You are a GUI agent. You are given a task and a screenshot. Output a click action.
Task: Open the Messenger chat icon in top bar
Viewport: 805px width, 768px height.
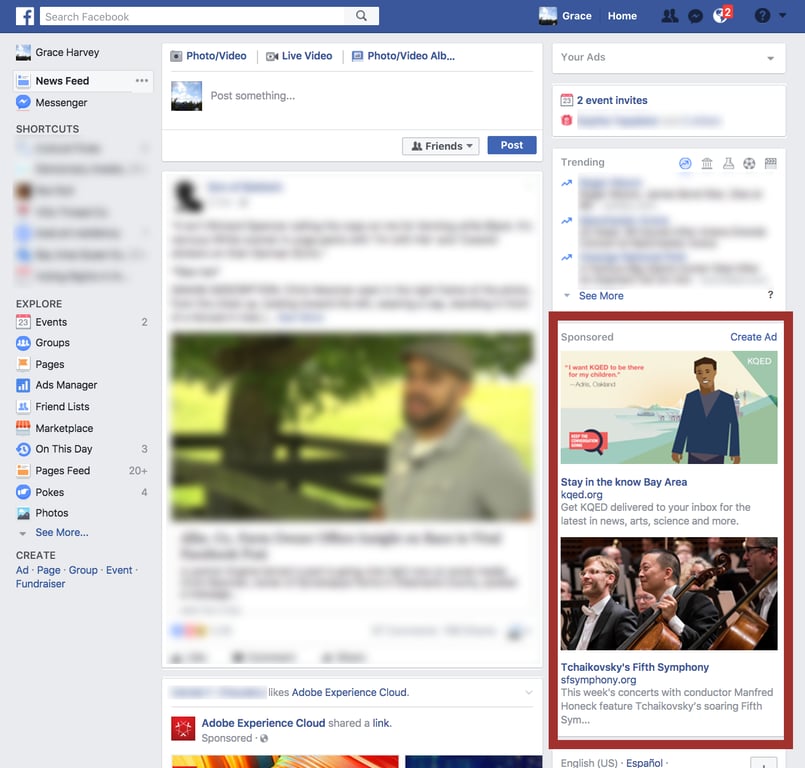695,16
